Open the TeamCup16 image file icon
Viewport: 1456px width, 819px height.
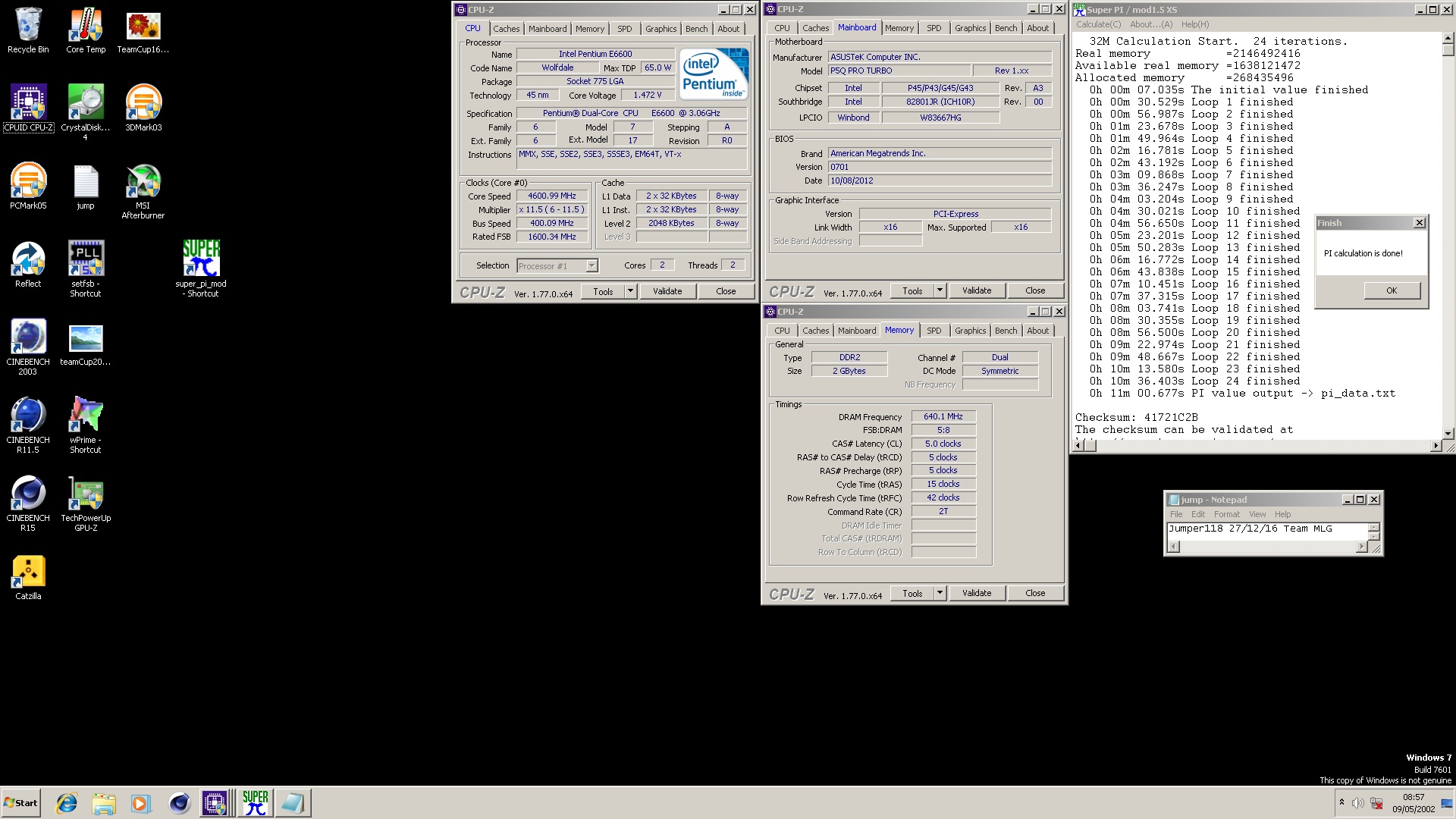pos(143,30)
